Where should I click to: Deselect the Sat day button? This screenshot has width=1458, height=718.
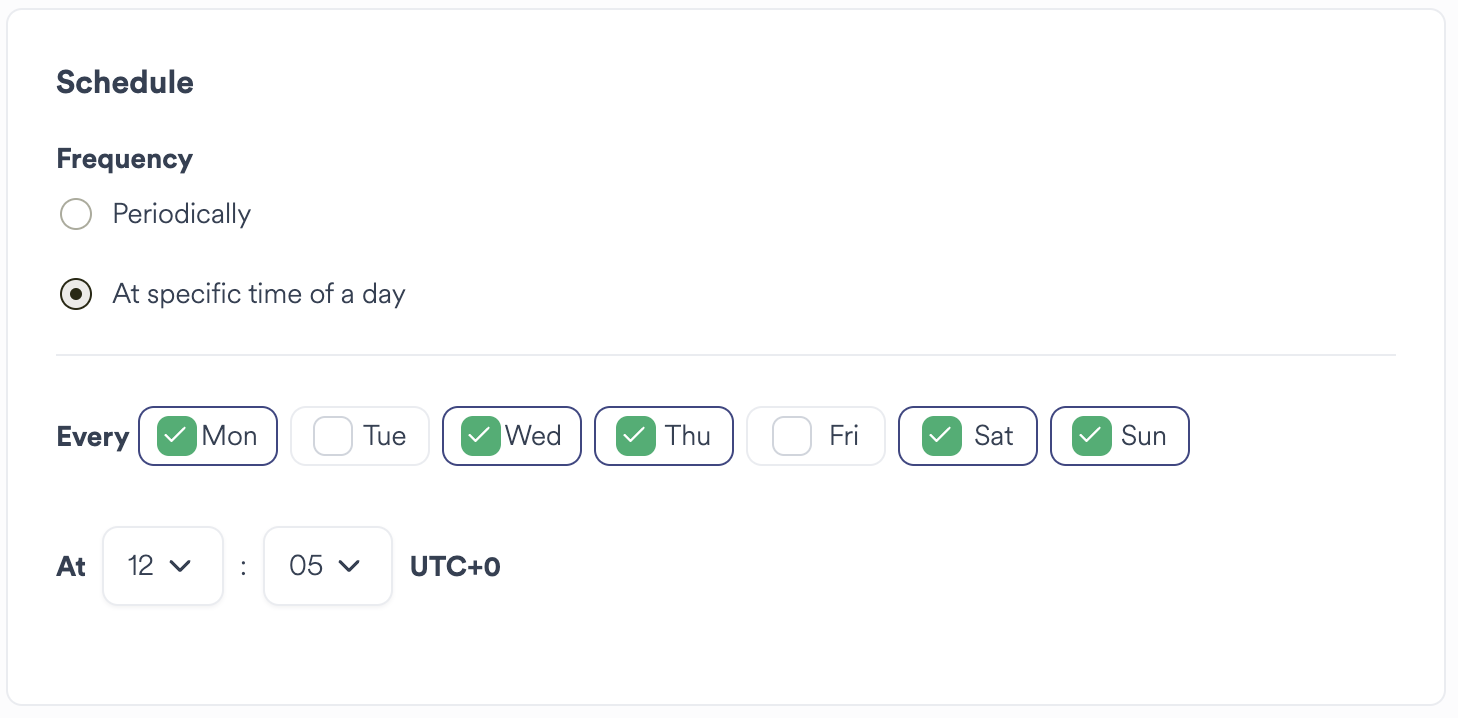967,435
